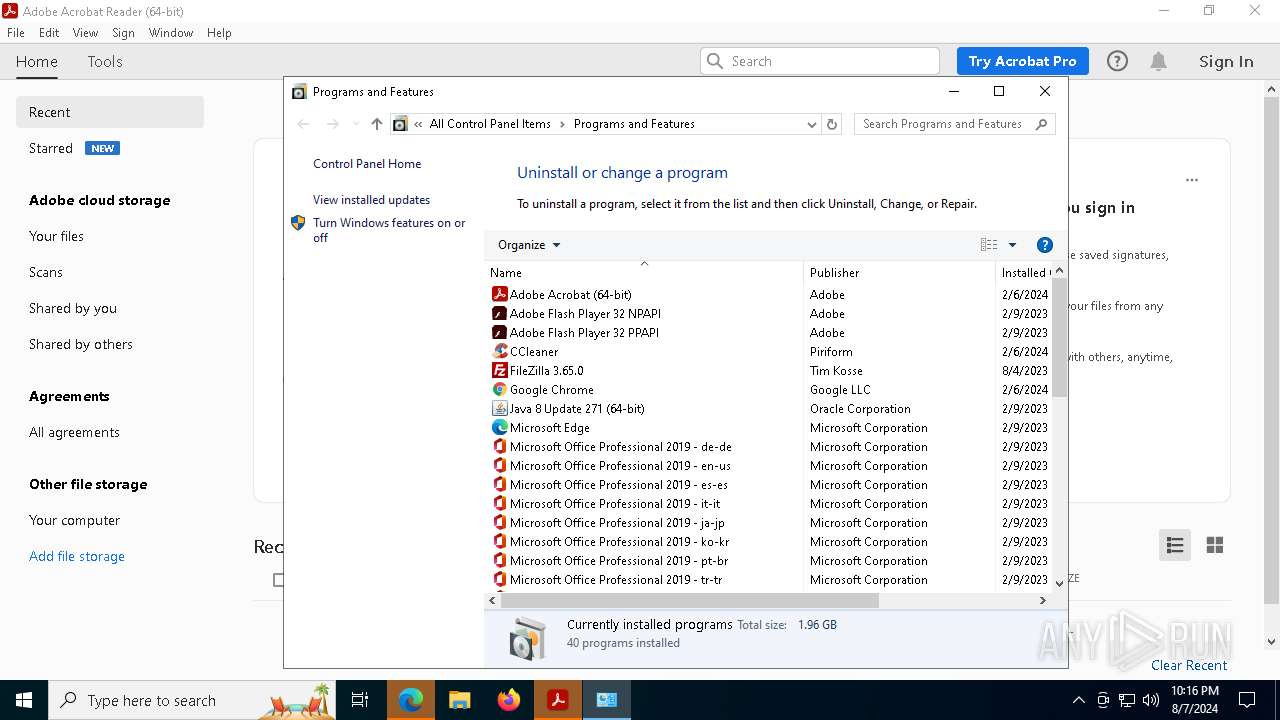Open Microsoft Edge from the taskbar
This screenshot has width=1280, height=720.
point(411,700)
